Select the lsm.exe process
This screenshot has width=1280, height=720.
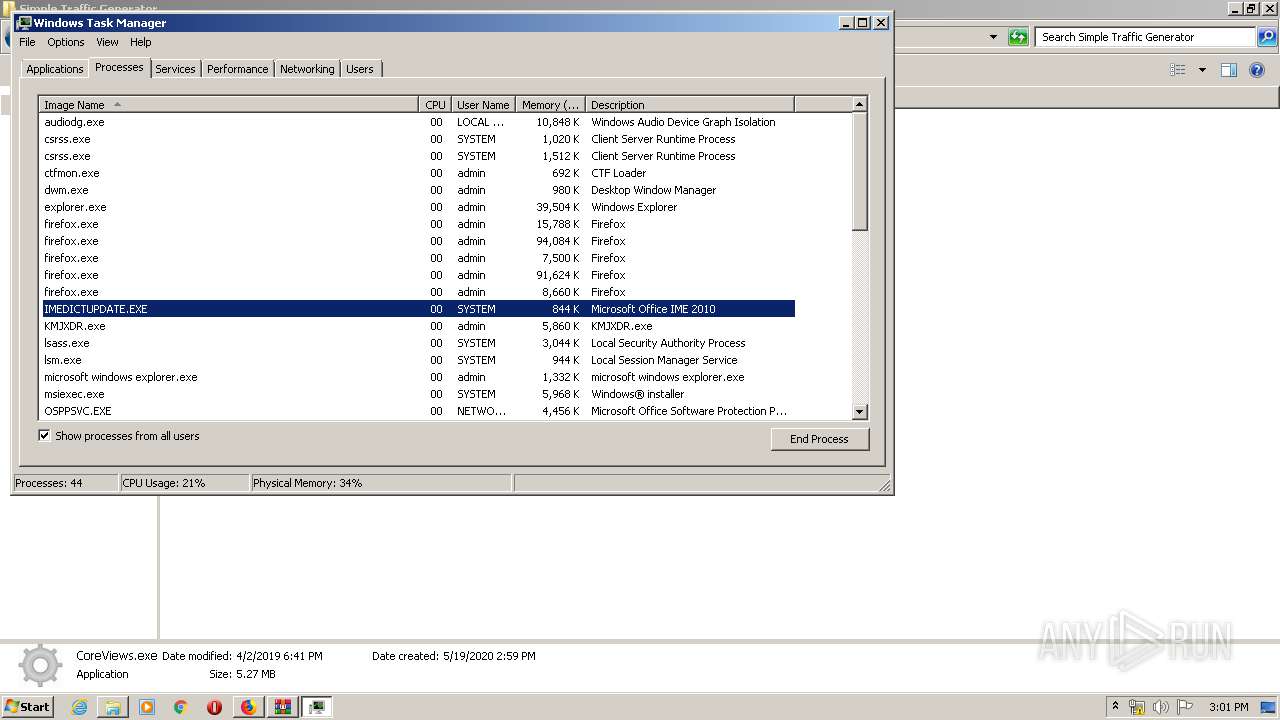tap(418, 360)
